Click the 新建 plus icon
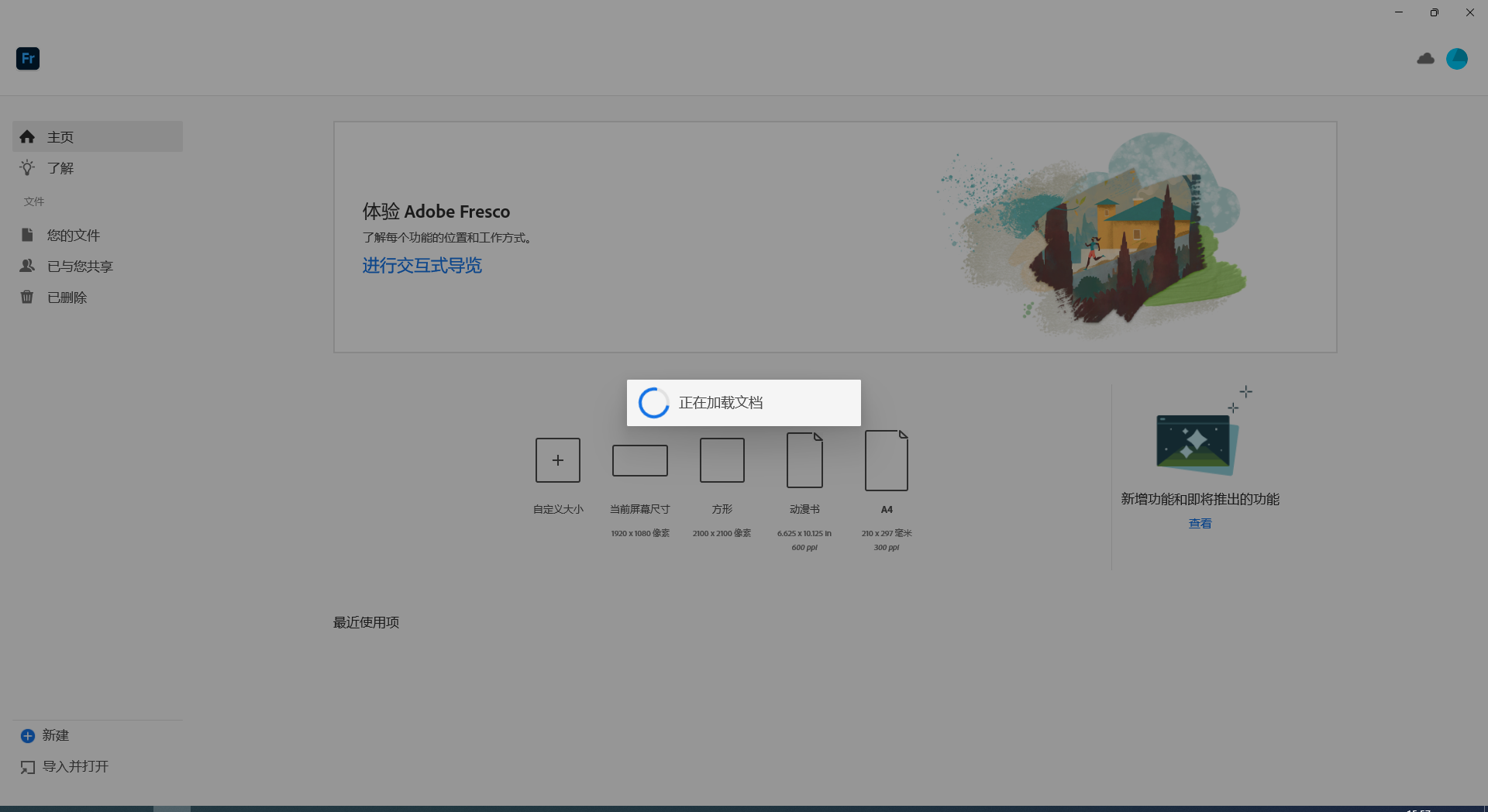The width and height of the screenshot is (1488, 812). pos(28,735)
